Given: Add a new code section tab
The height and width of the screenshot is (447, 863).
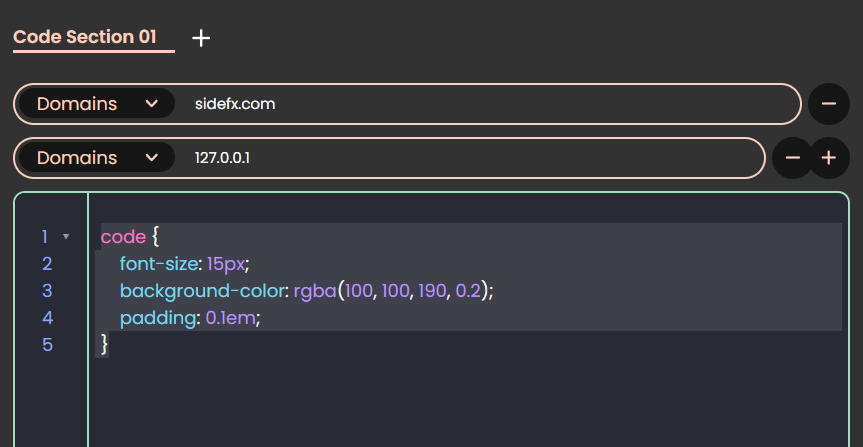Looking at the screenshot, I should click(x=201, y=38).
